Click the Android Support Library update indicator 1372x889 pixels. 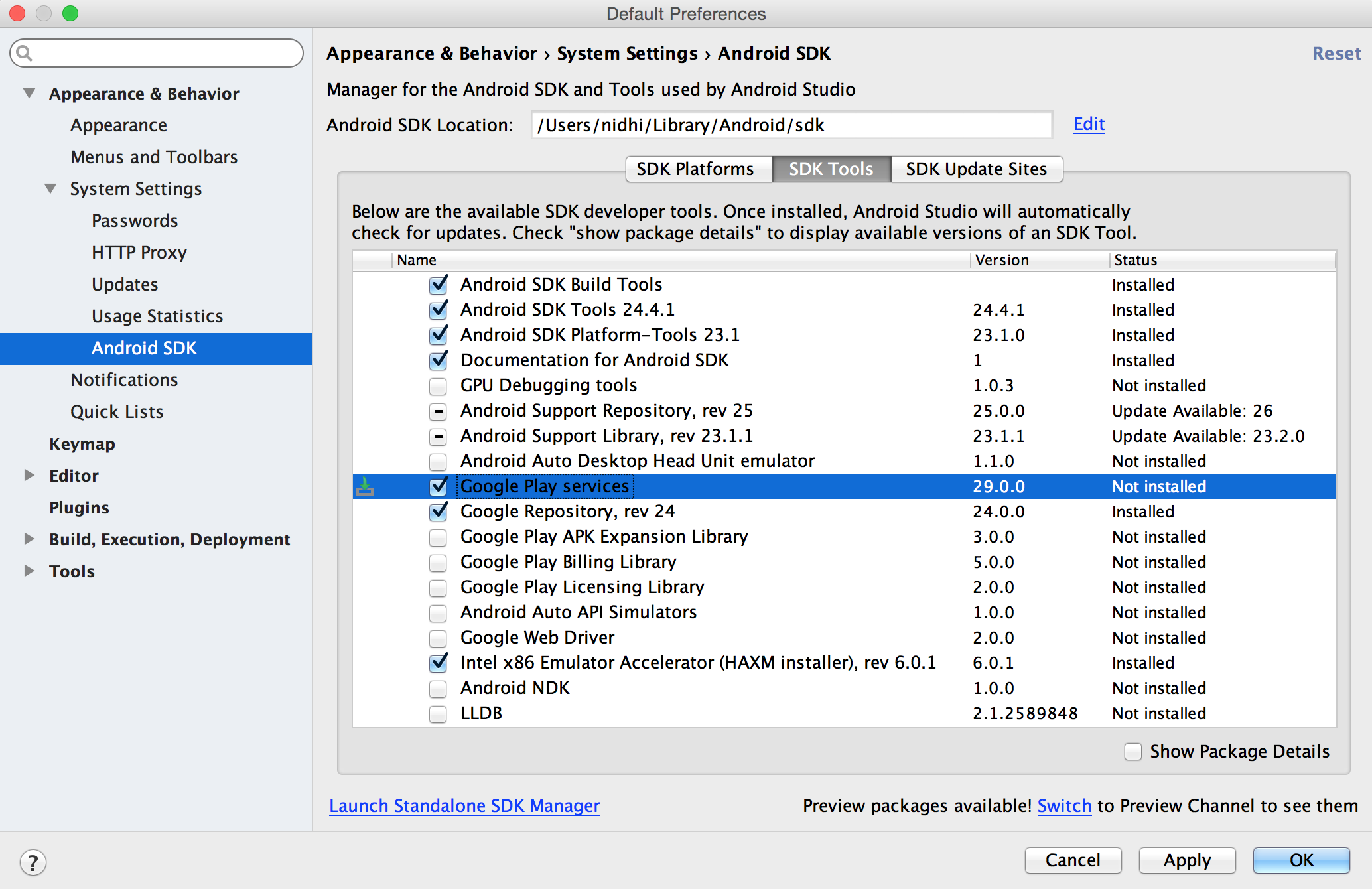pos(438,437)
